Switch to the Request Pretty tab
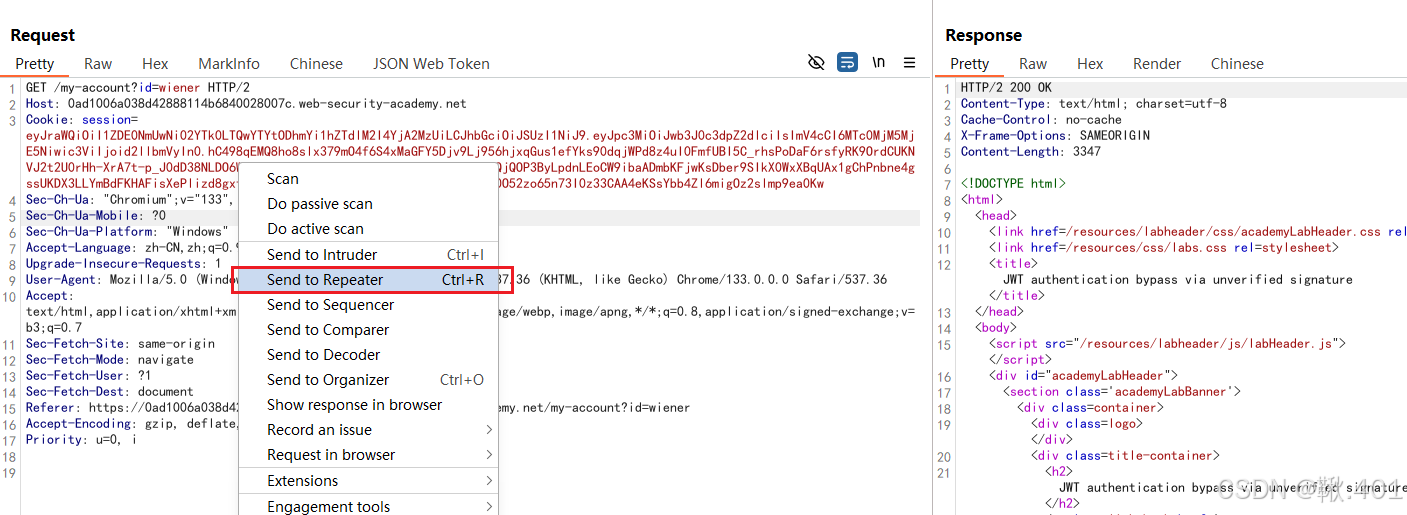The height and width of the screenshot is (515, 1407). 34,63
